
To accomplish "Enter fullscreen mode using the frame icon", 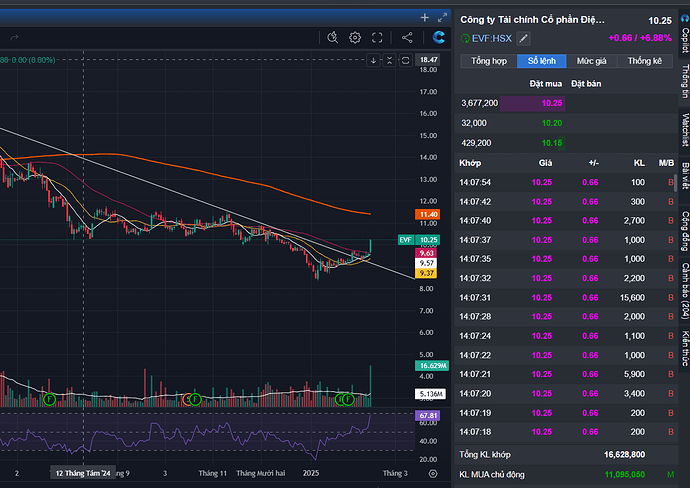I will [x=379, y=38].
